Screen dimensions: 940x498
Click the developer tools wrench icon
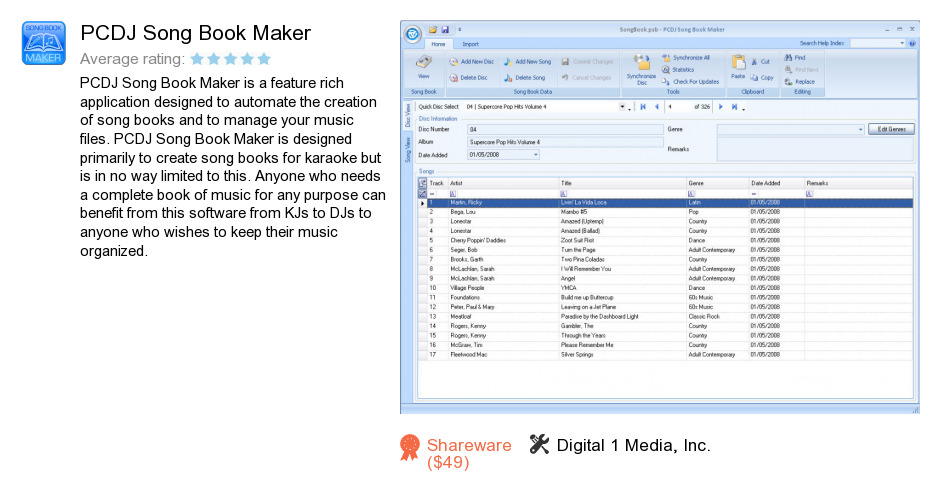pyautogui.click(x=539, y=444)
